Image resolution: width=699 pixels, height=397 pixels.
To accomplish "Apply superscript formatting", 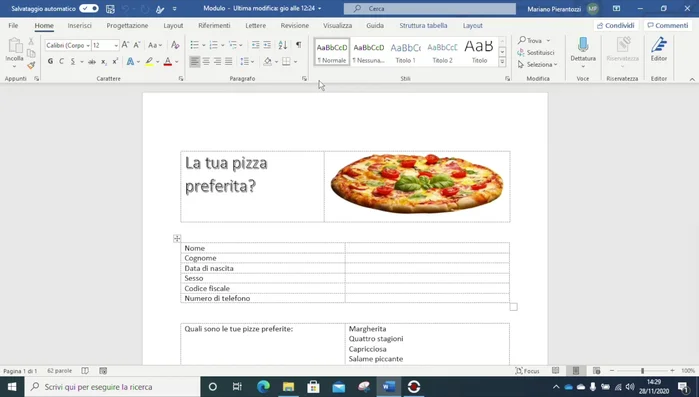I will pyautogui.click(x=115, y=61).
